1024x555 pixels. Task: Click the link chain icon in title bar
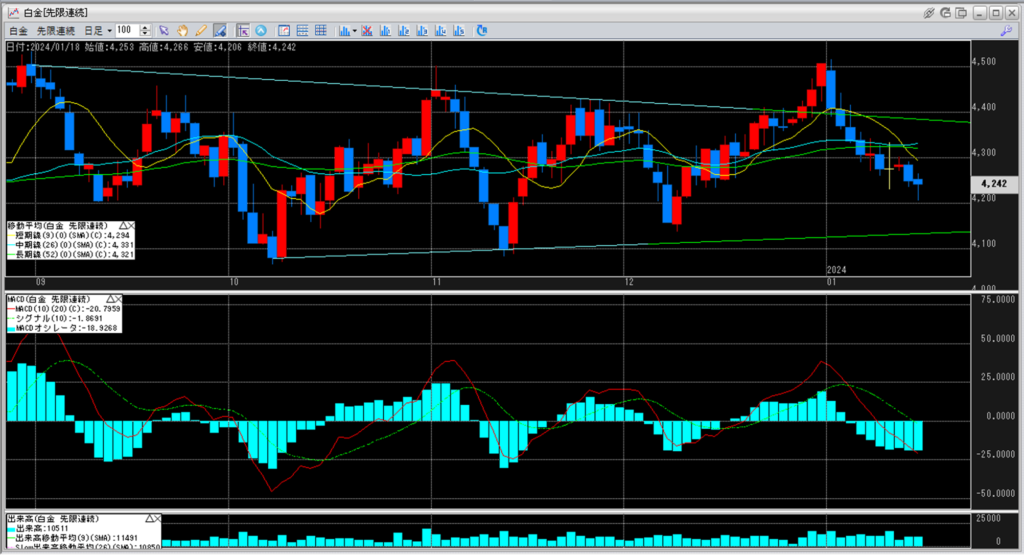tap(929, 12)
